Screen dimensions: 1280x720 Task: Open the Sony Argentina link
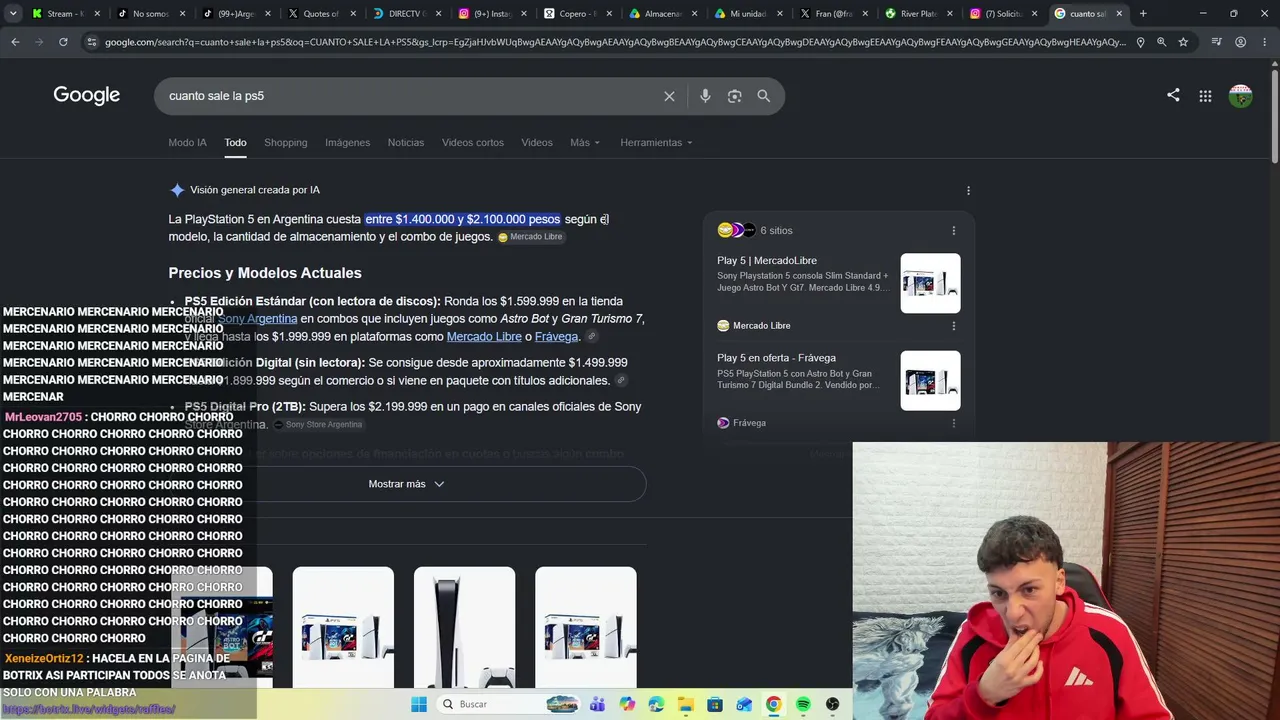(x=257, y=319)
